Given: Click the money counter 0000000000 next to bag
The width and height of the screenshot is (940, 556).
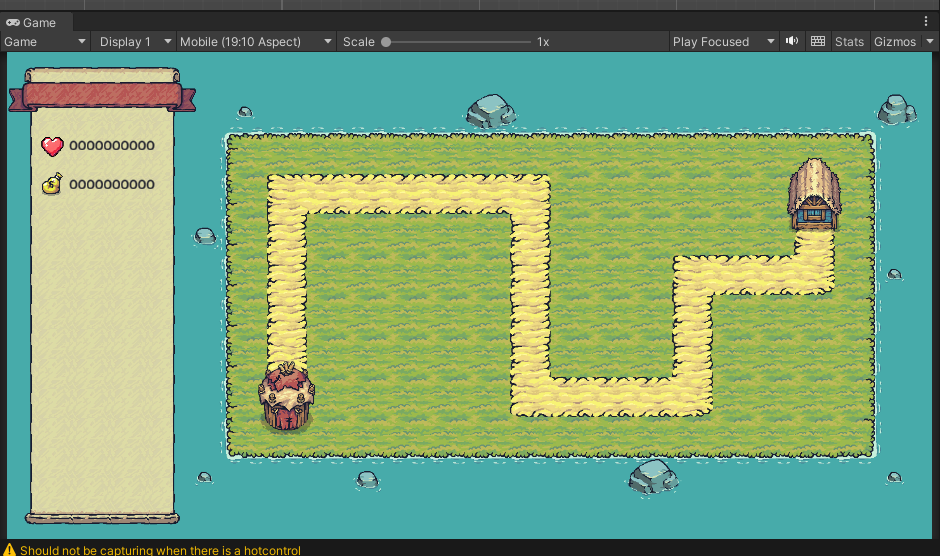Looking at the screenshot, I should point(112,185).
